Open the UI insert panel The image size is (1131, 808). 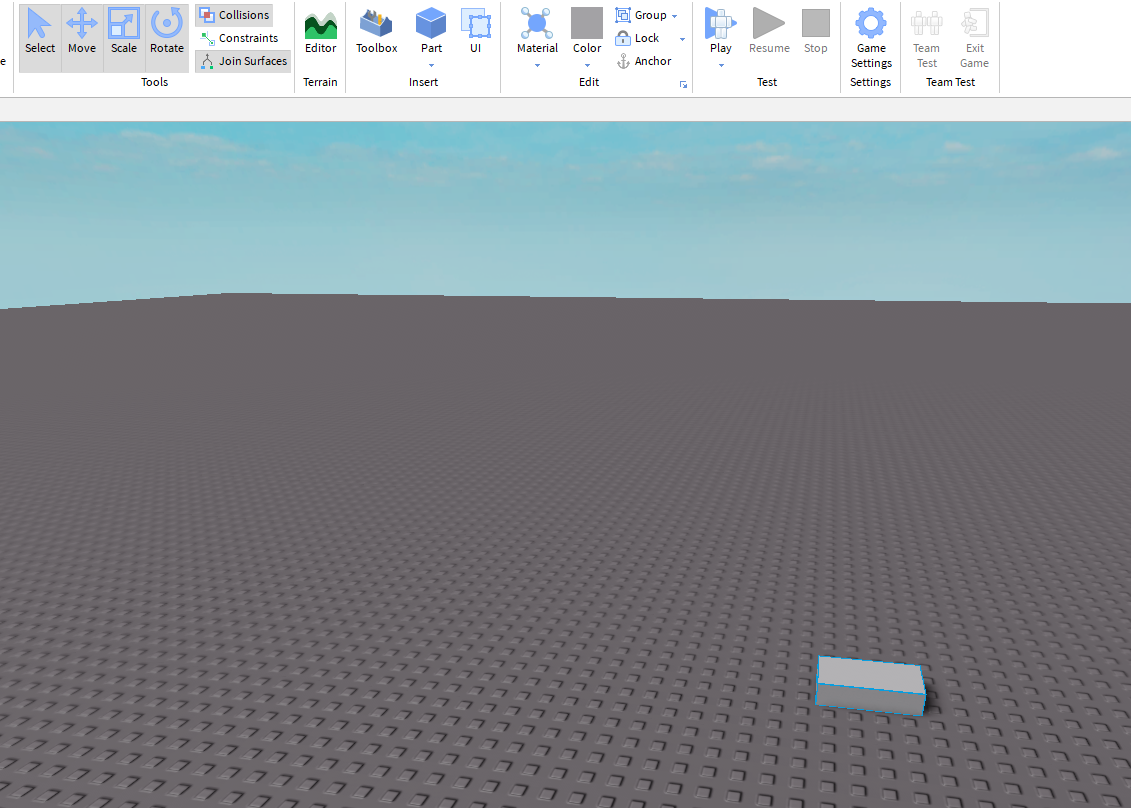point(476,28)
